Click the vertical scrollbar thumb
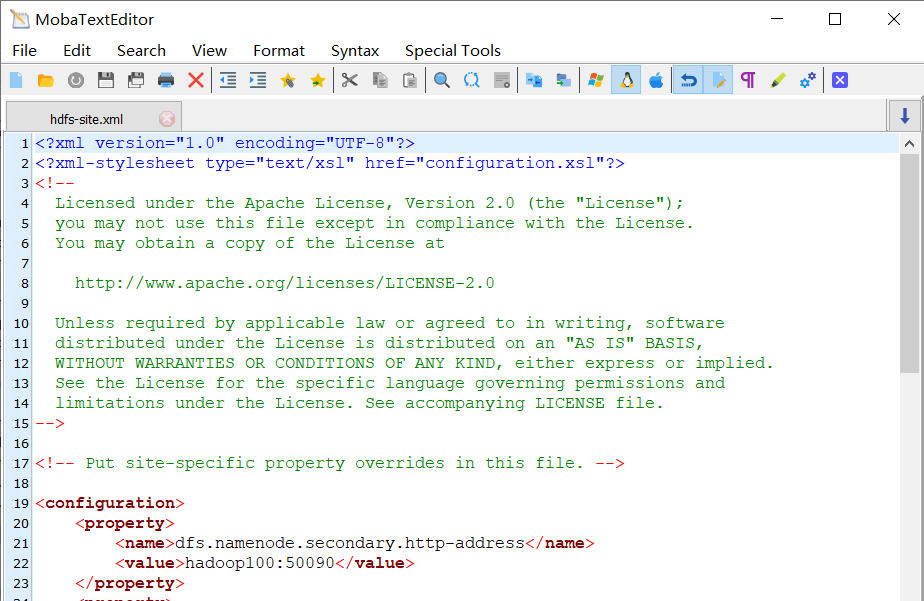 click(909, 263)
